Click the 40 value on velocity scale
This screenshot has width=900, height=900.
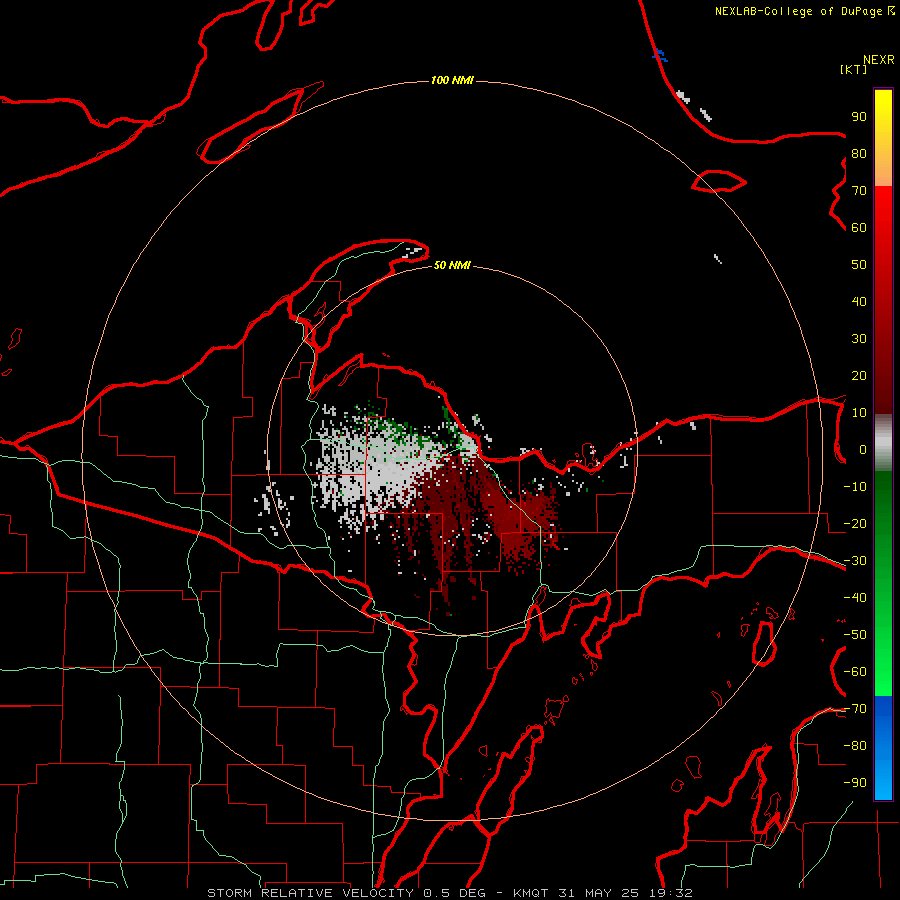859,302
